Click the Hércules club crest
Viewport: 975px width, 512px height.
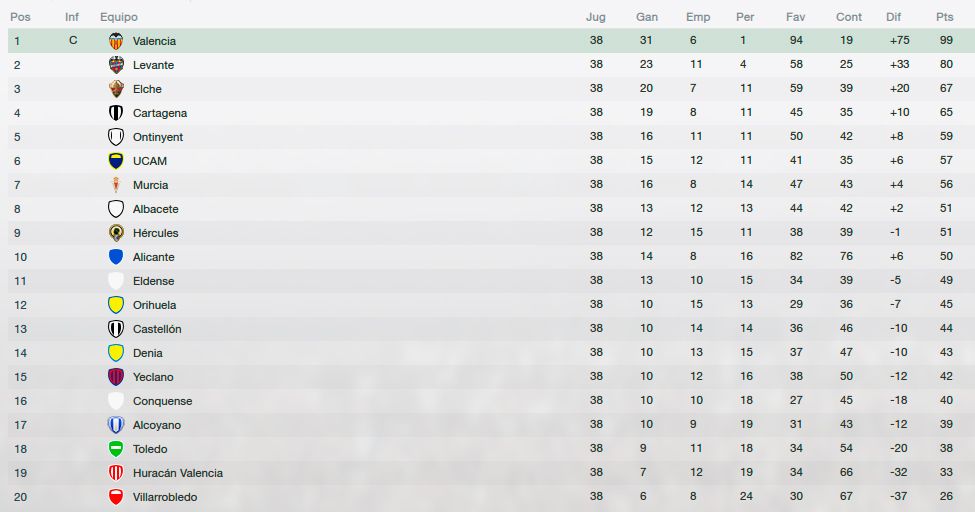point(116,233)
